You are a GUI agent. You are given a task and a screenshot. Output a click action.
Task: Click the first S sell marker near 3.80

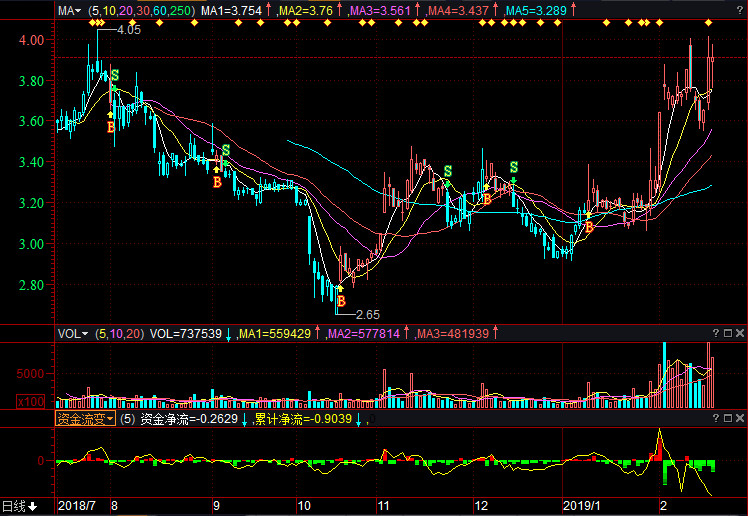pos(114,75)
